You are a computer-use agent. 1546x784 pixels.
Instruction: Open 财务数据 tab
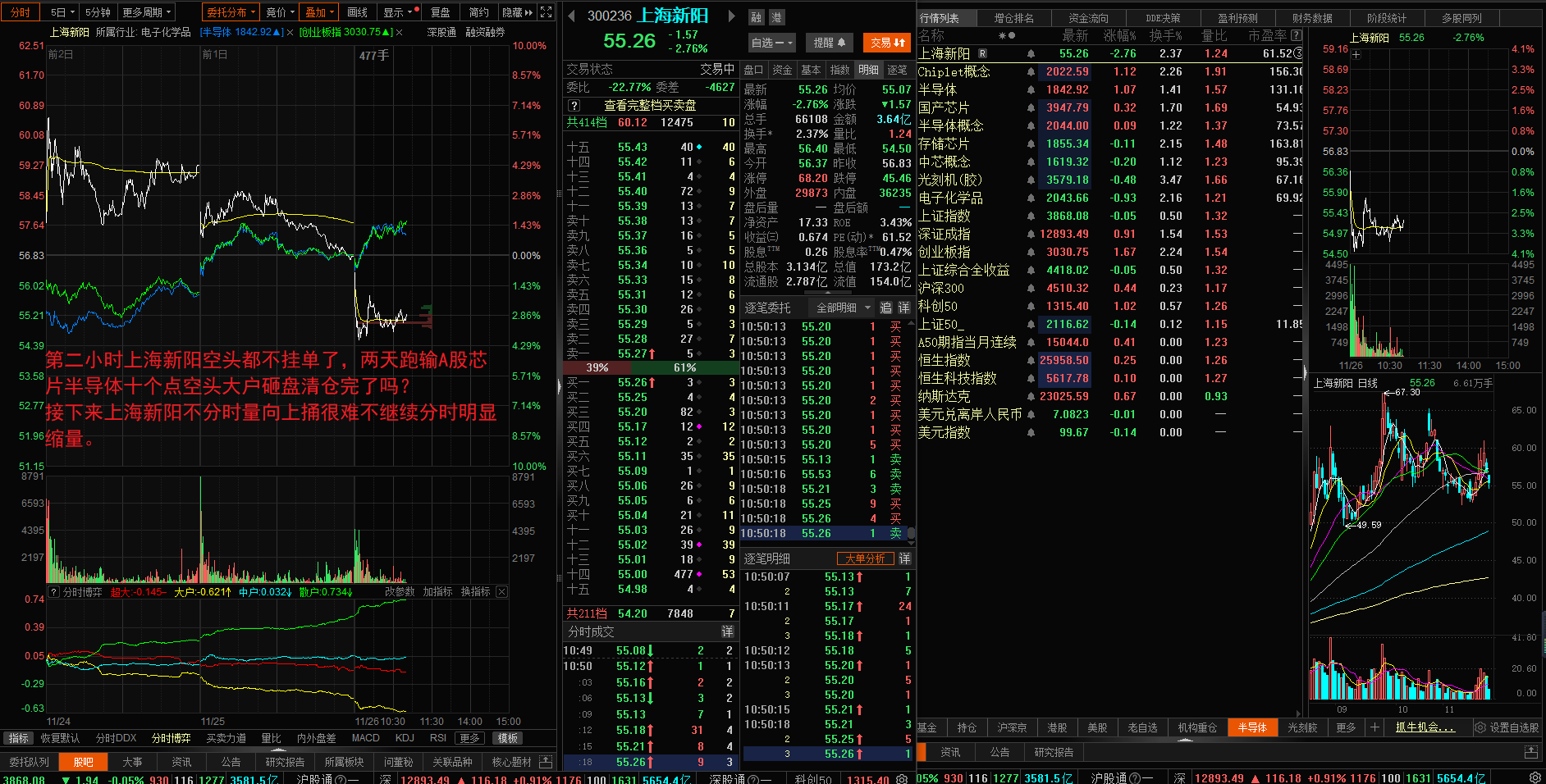coord(1312,18)
